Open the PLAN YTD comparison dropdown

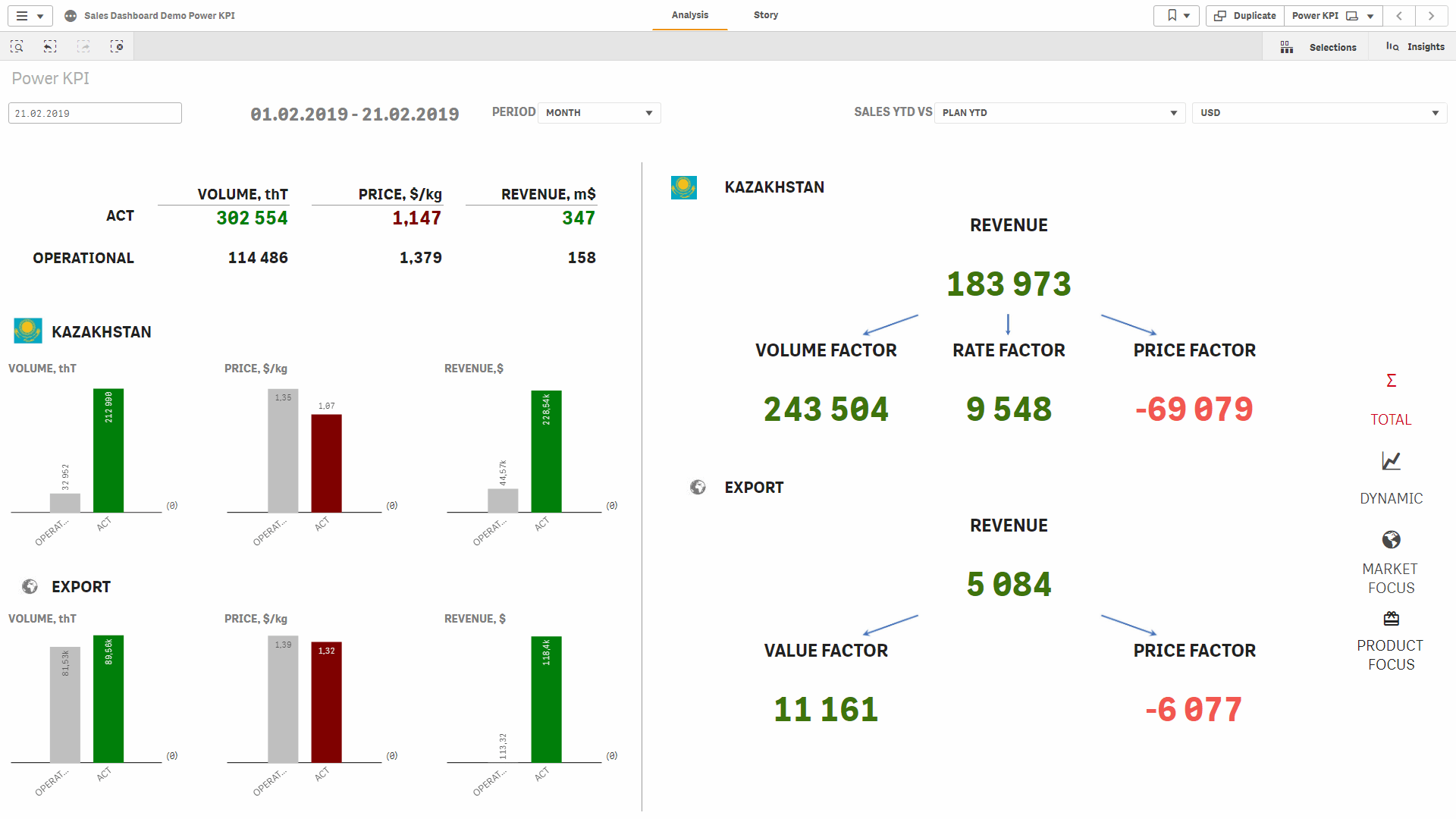coord(1059,113)
